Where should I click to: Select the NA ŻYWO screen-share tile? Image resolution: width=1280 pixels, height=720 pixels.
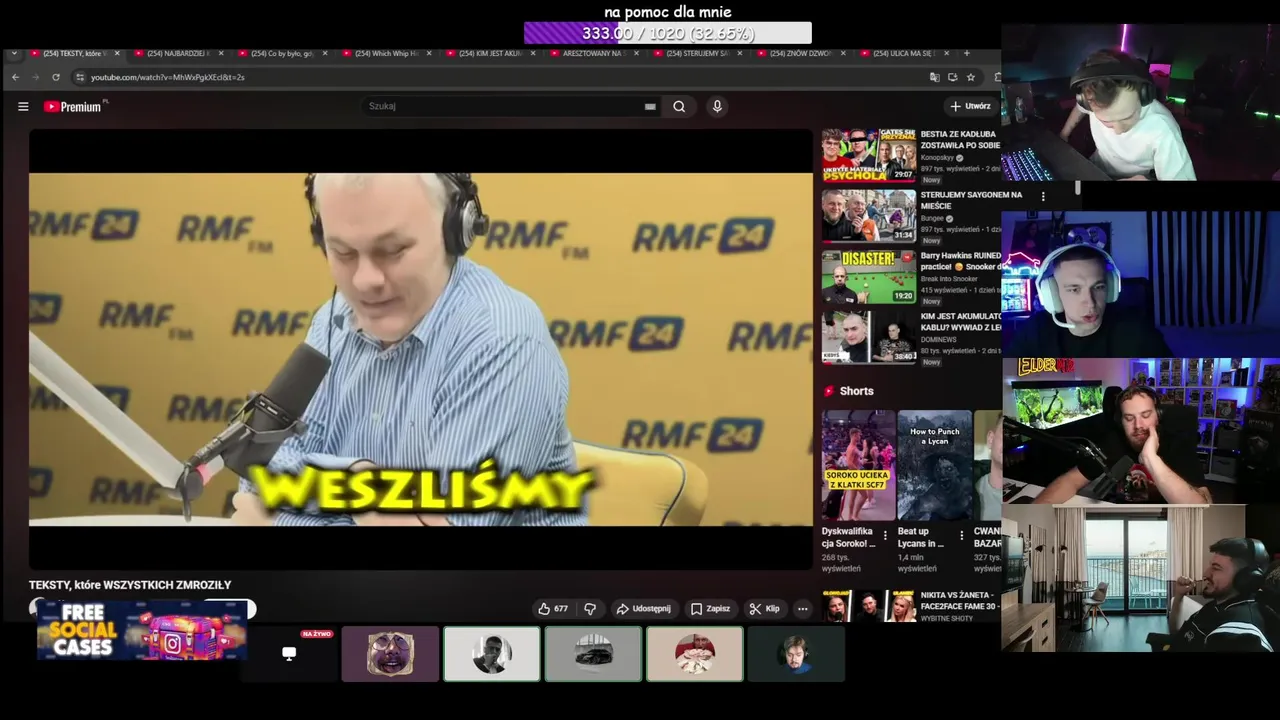tap(289, 654)
